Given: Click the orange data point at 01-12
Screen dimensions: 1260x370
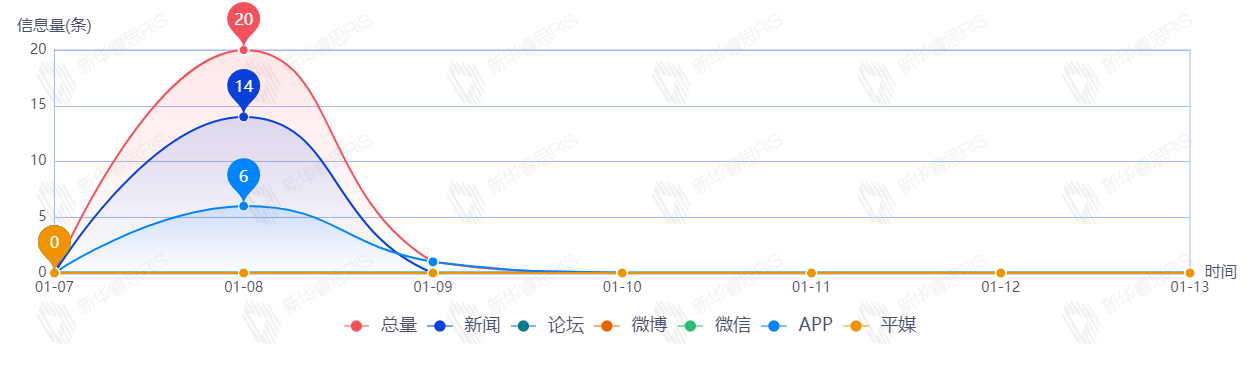Looking at the screenshot, I should coord(1000,273).
